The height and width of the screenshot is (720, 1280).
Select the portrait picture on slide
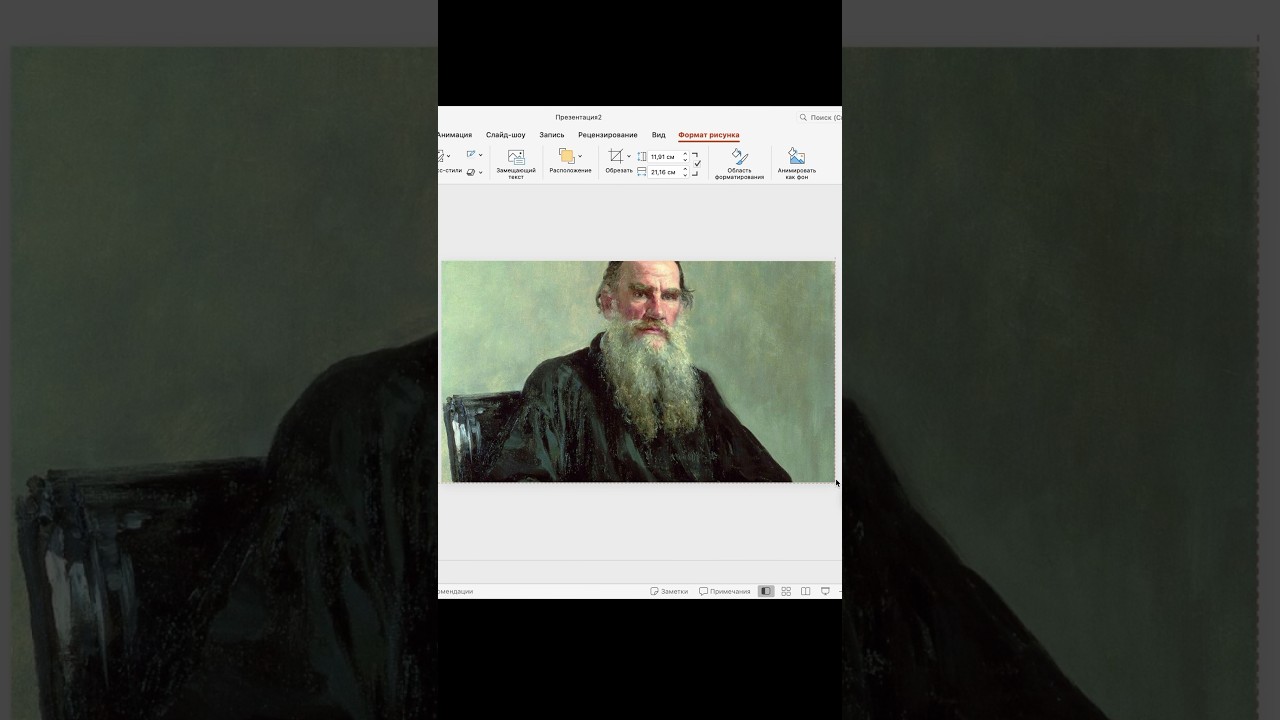pyautogui.click(x=638, y=371)
